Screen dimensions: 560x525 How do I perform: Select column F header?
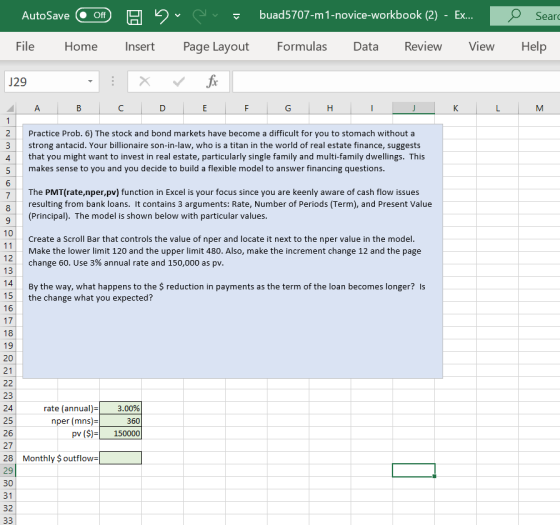tap(246, 108)
